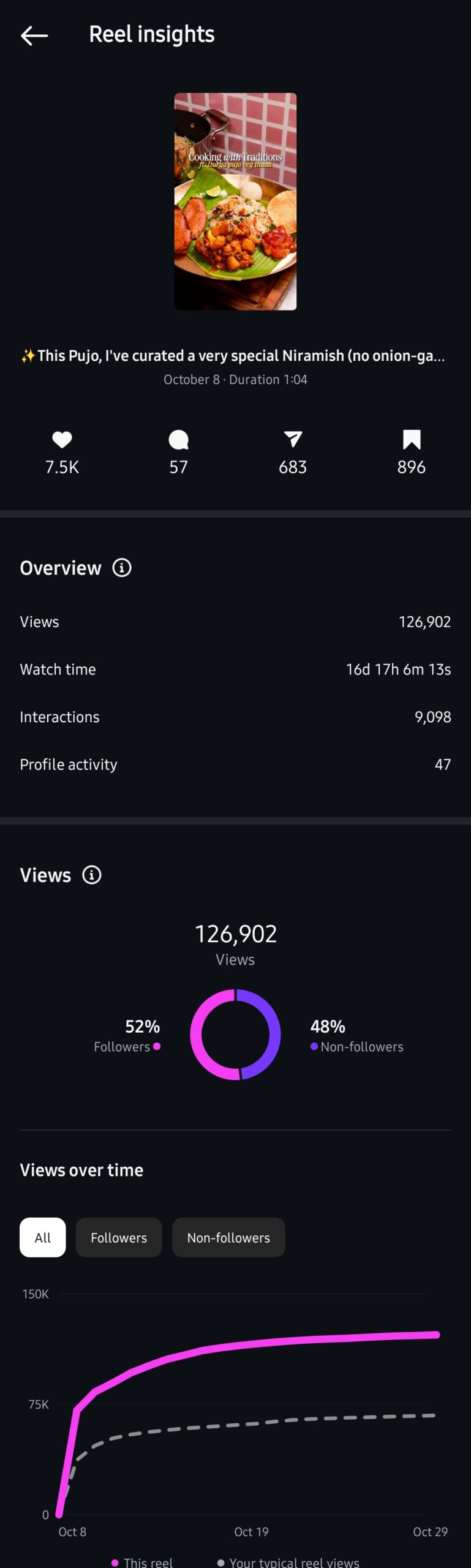This screenshot has width=471, height=1568.
Task: Tap the comments bubble icon
Action: click(x=178, y=439)
